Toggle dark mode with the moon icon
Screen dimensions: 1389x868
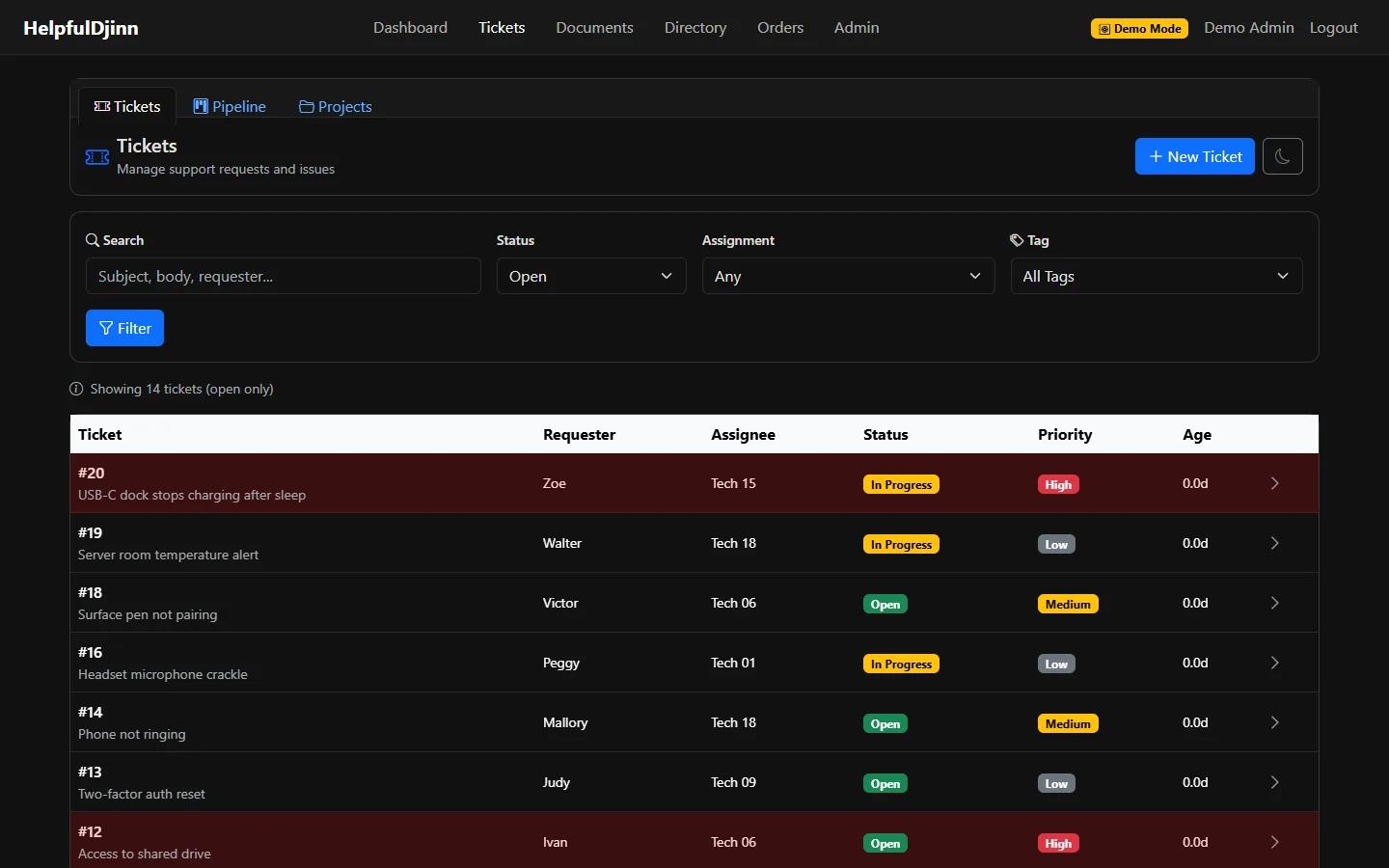pos(1282,156)
